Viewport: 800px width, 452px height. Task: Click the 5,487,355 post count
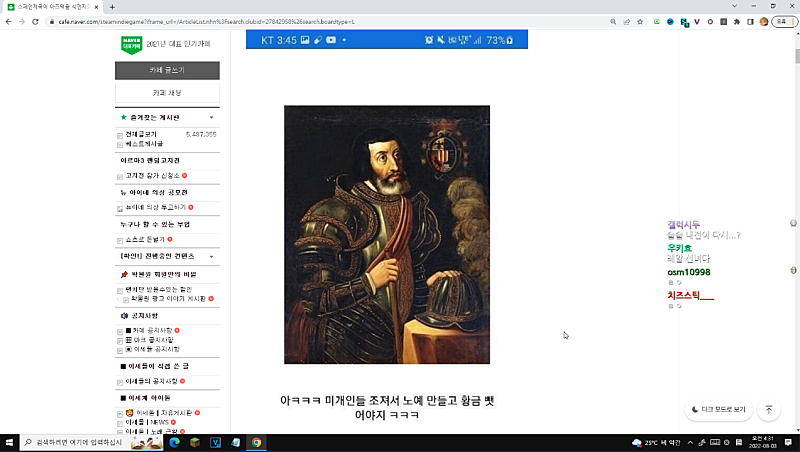[x=201, y=134]
